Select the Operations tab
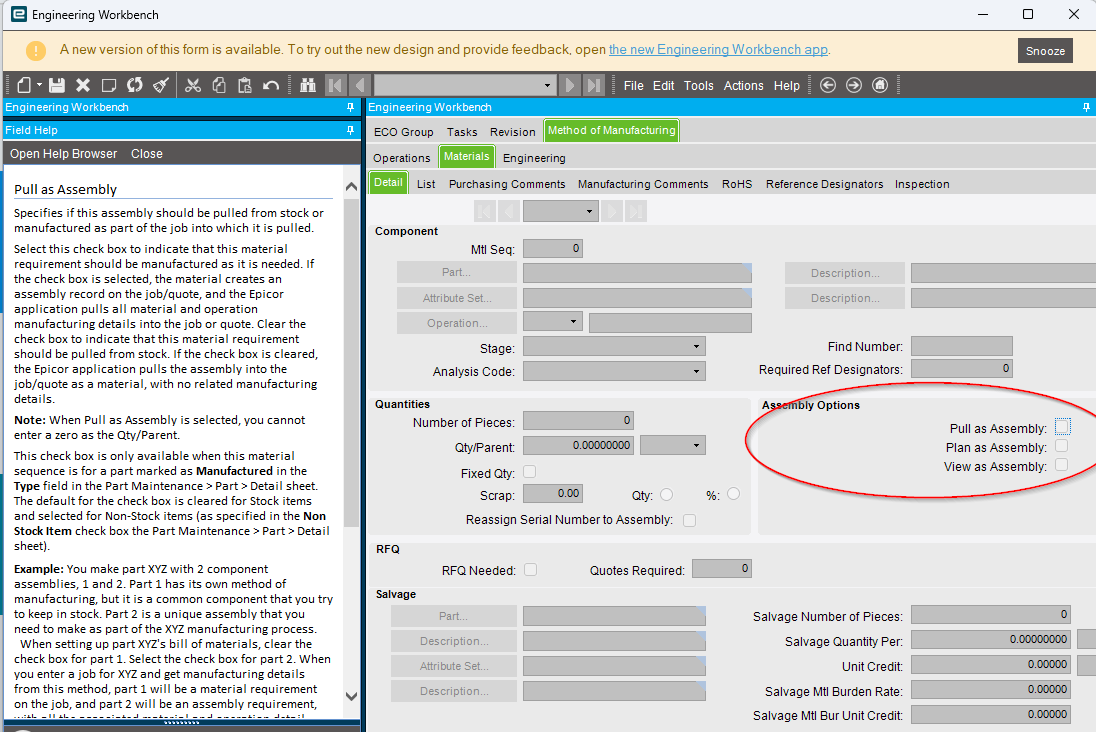 click(402, 158)
